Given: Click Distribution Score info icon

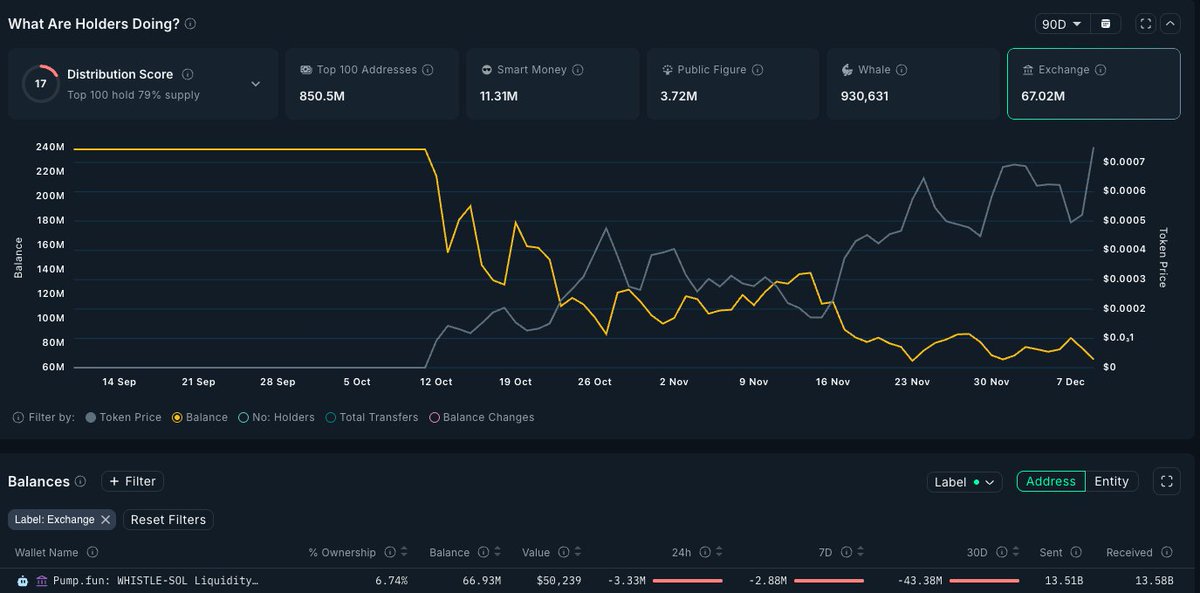Looking at the screenshot, I should pyautogui.click(x=188, y=74).
